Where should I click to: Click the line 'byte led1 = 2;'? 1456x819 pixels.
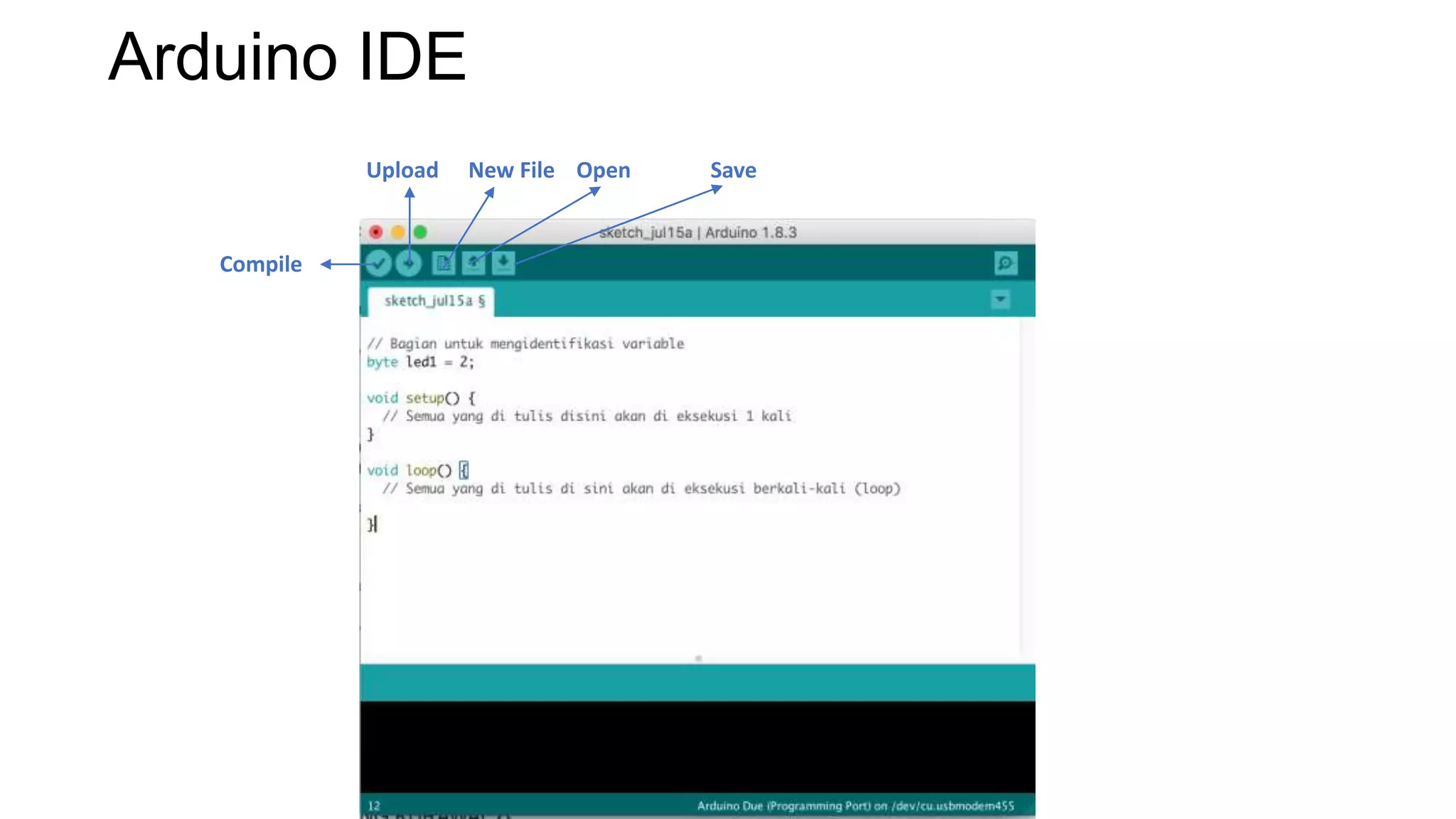420,362
